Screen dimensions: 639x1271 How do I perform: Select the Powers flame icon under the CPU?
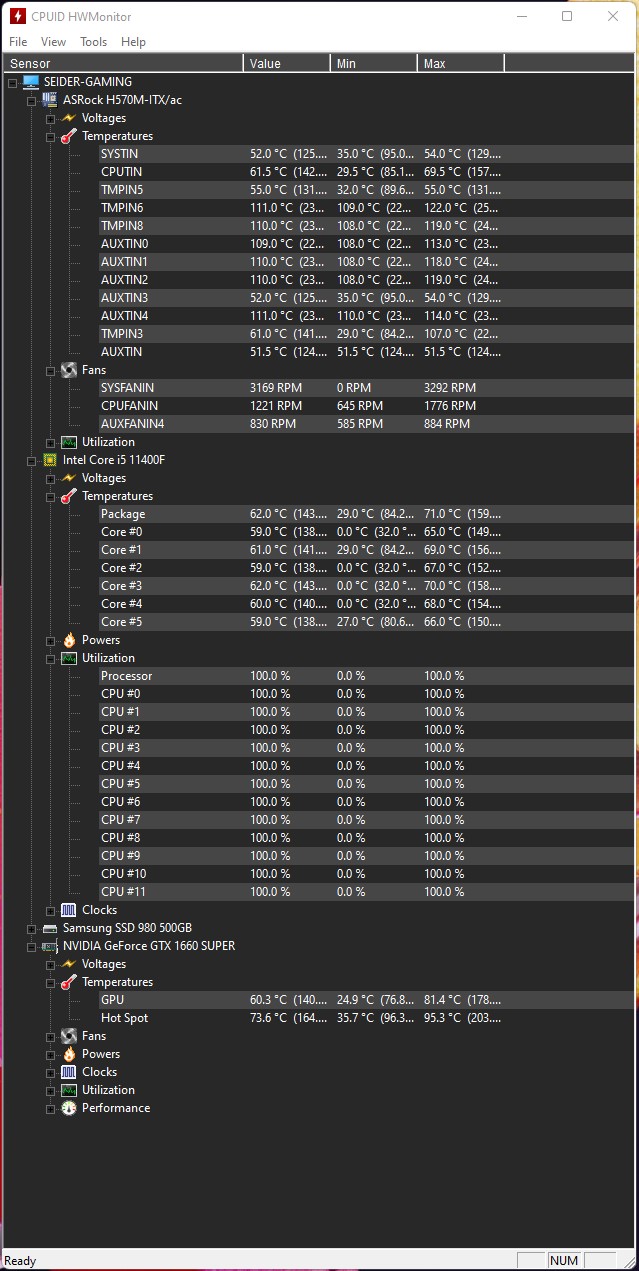(x=68, y=639)
